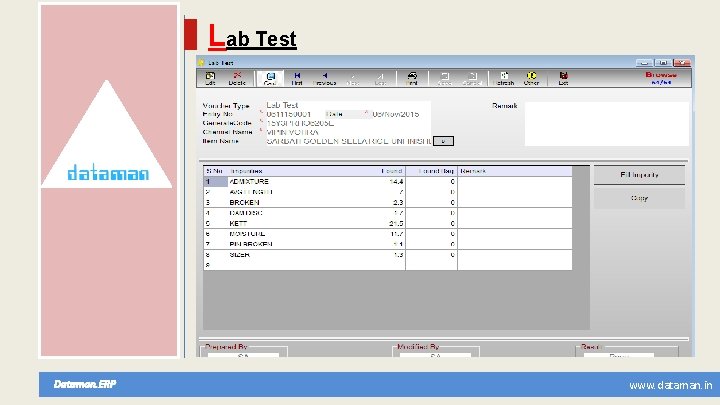Go to the Next record

pos(353,79)
